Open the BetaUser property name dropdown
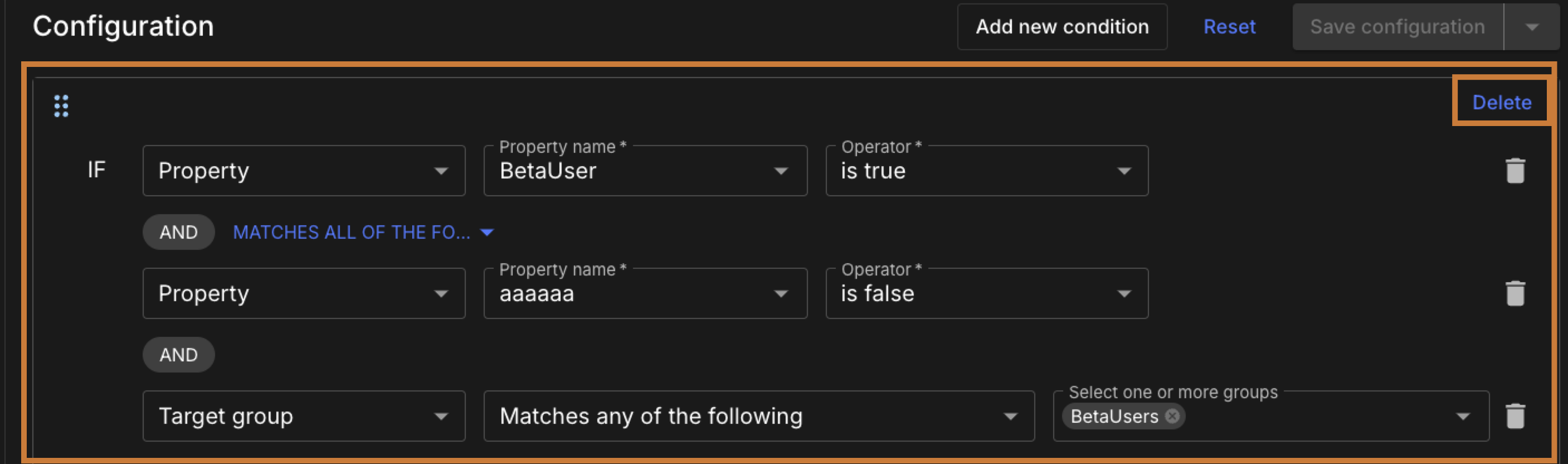Screen dimensions: 1568x464 [x=782, y=171]
